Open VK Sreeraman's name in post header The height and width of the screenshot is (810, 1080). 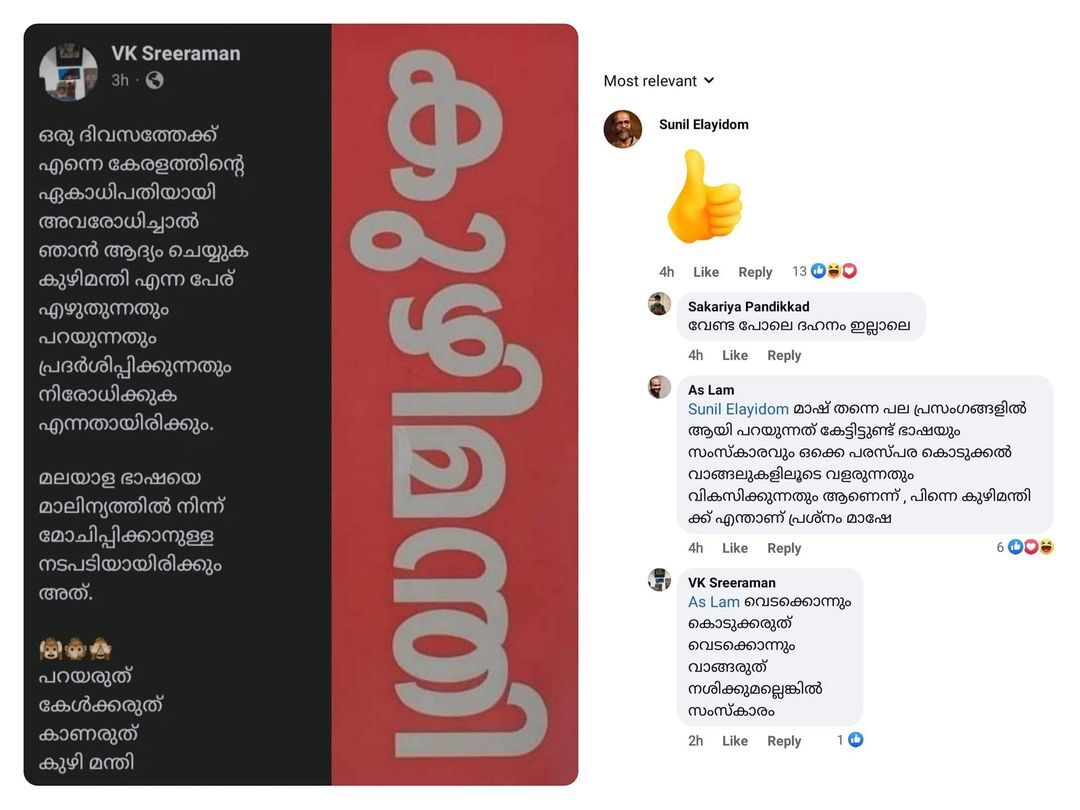pyautogui.click(x=176, y=53)
